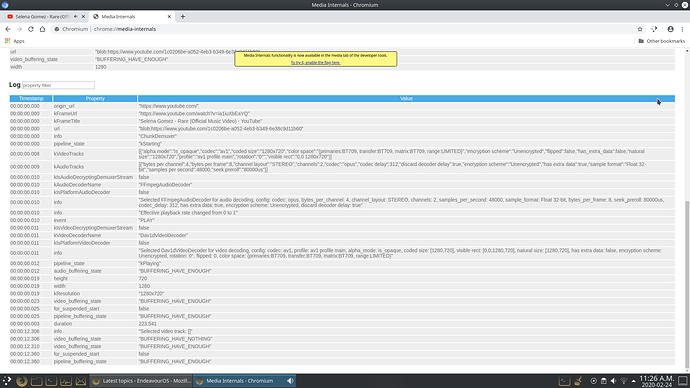
Task: Click the "PLAY" event value
Action: [x=147, y=220]
